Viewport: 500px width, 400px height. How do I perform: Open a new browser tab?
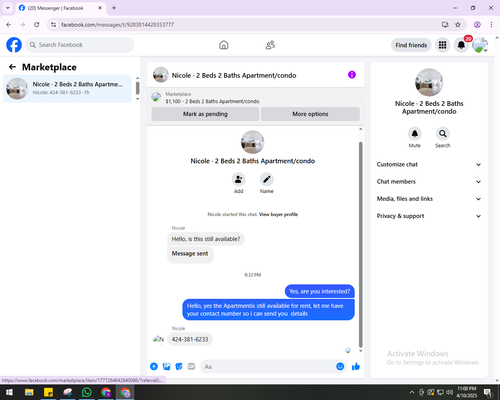114,8
